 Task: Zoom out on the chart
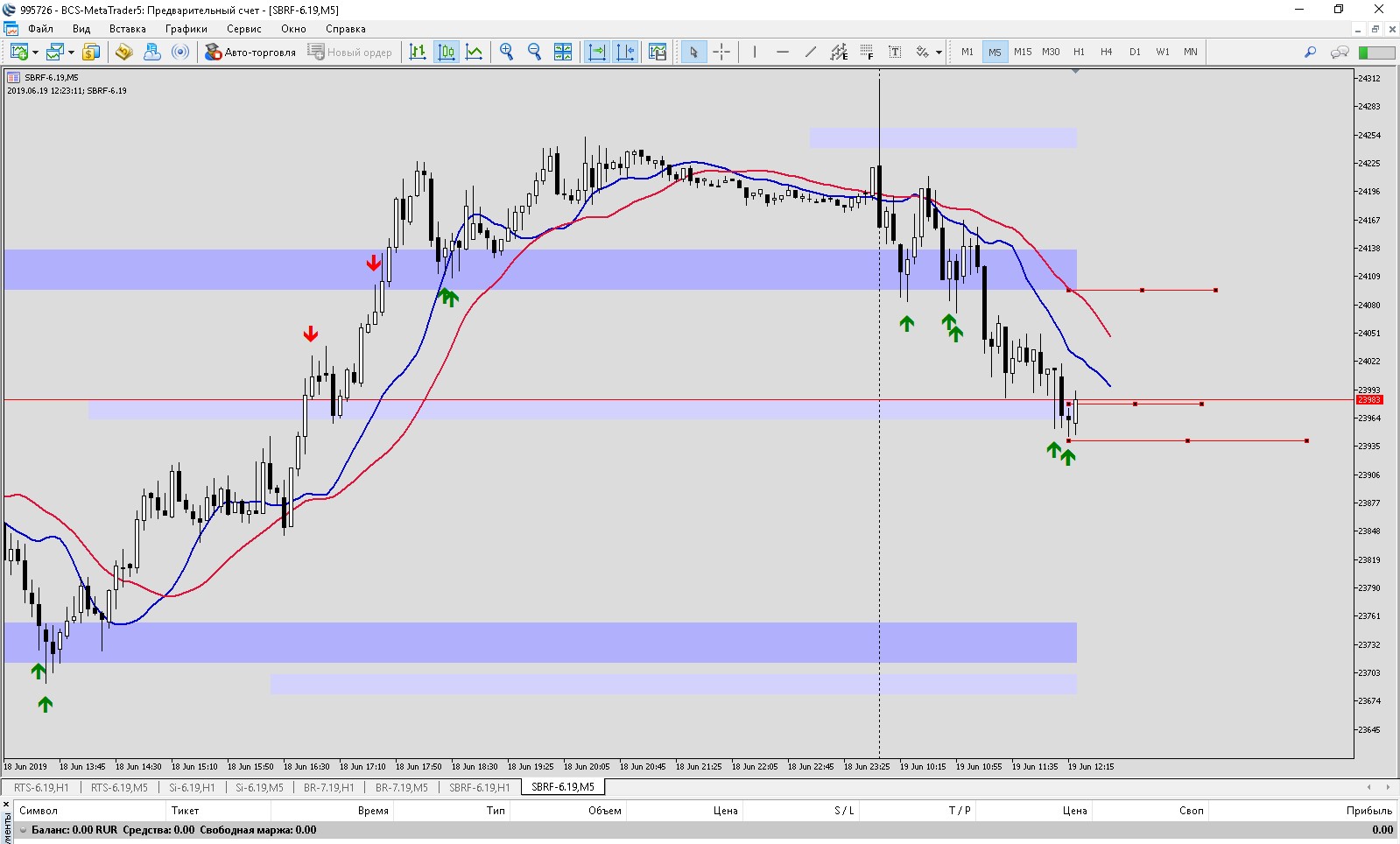coord(534,53)
